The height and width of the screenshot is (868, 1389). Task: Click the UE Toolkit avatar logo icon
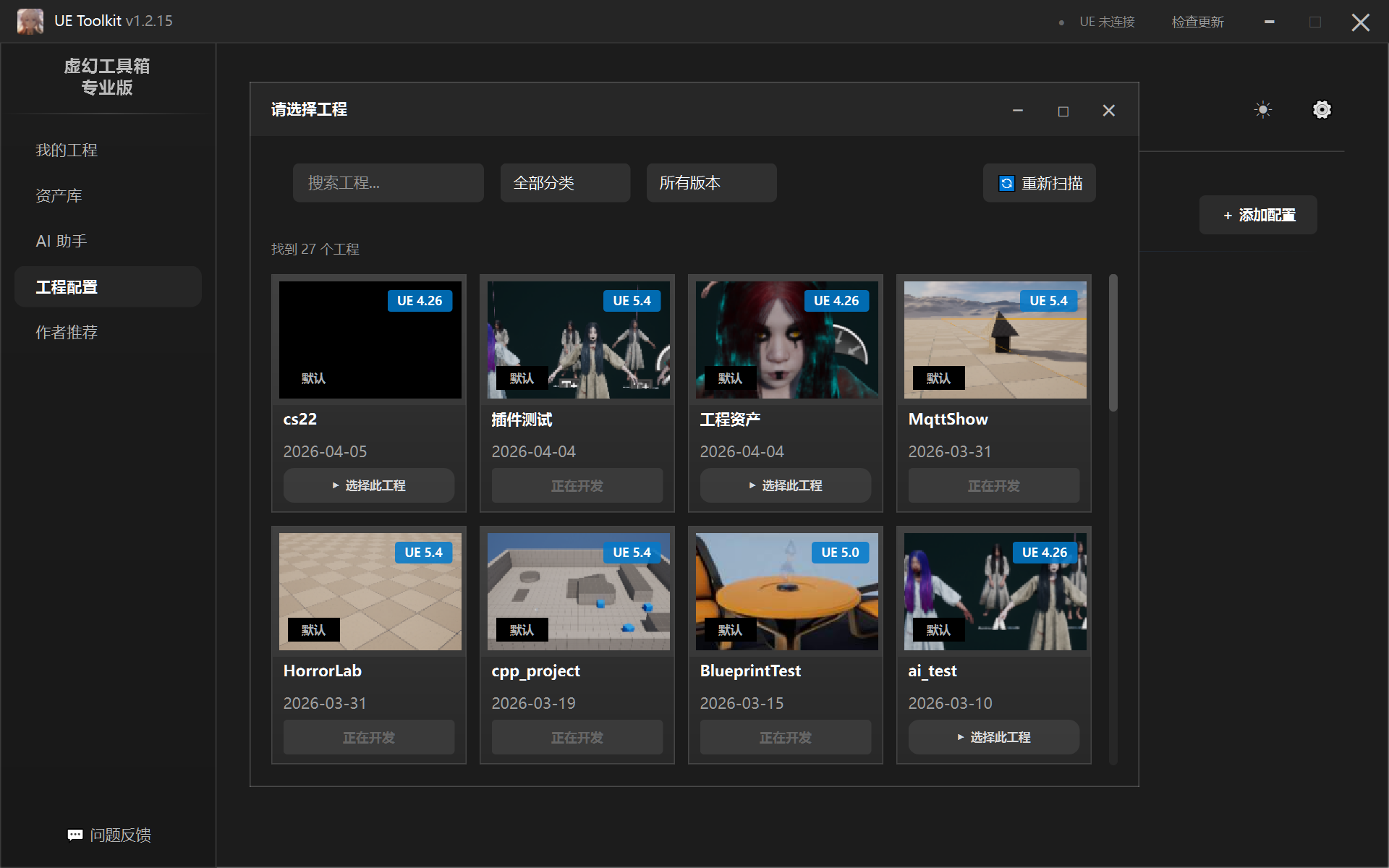pyautogui.click(x=30, y=21)
